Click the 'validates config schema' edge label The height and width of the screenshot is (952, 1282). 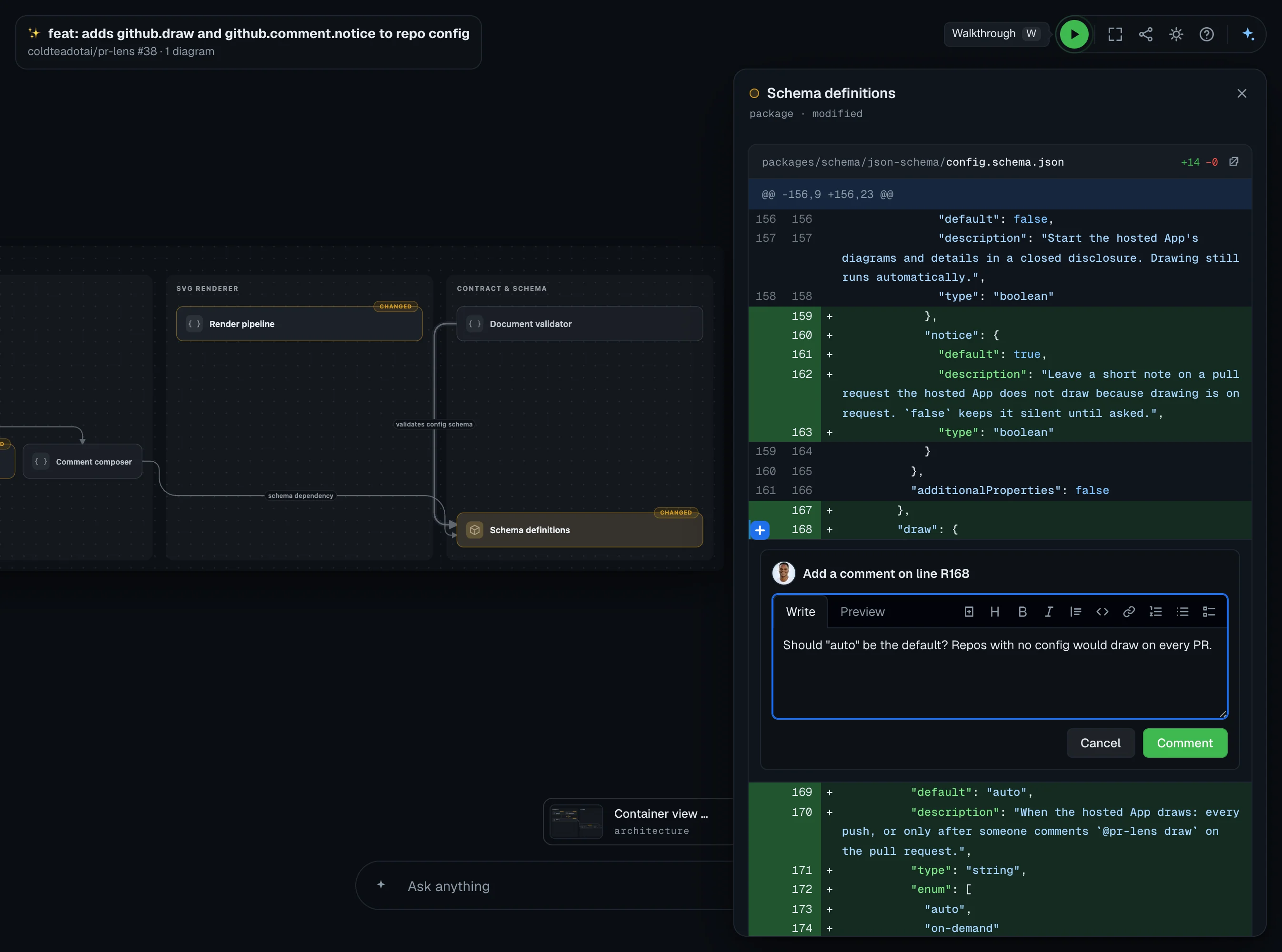(434, 424)
